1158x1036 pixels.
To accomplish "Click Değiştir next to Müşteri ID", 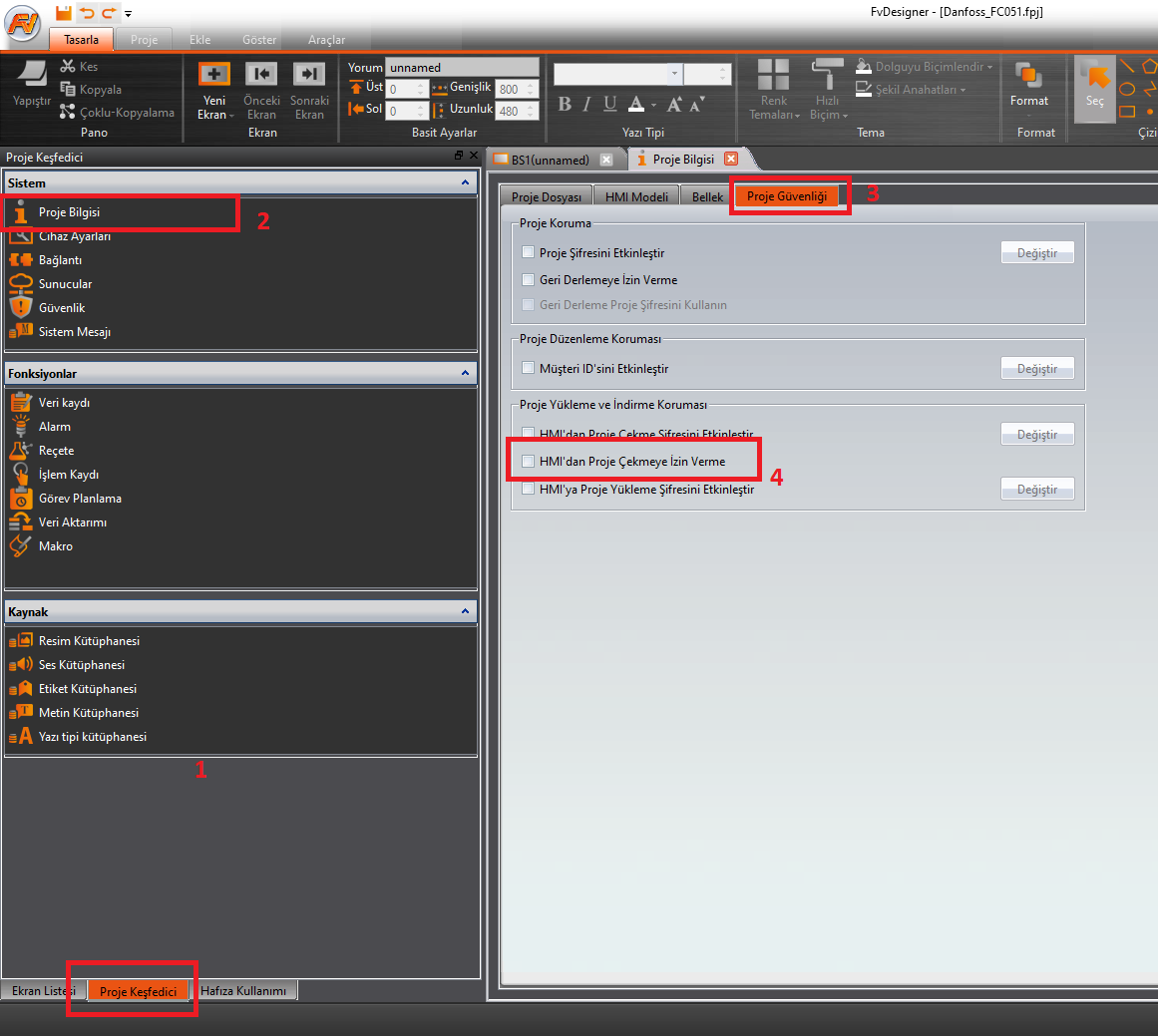I will (x=1037, y=369).
